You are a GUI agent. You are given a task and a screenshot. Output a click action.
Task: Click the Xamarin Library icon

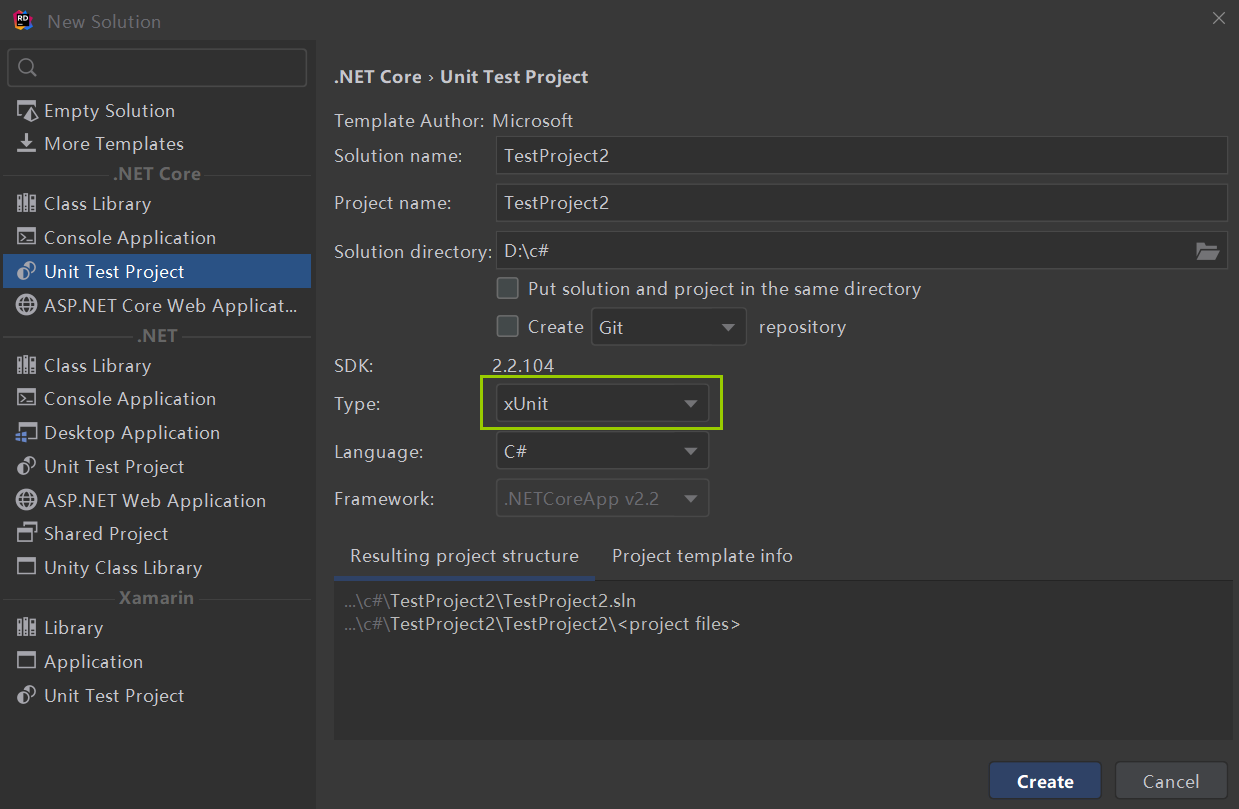[x=27, y=628]
